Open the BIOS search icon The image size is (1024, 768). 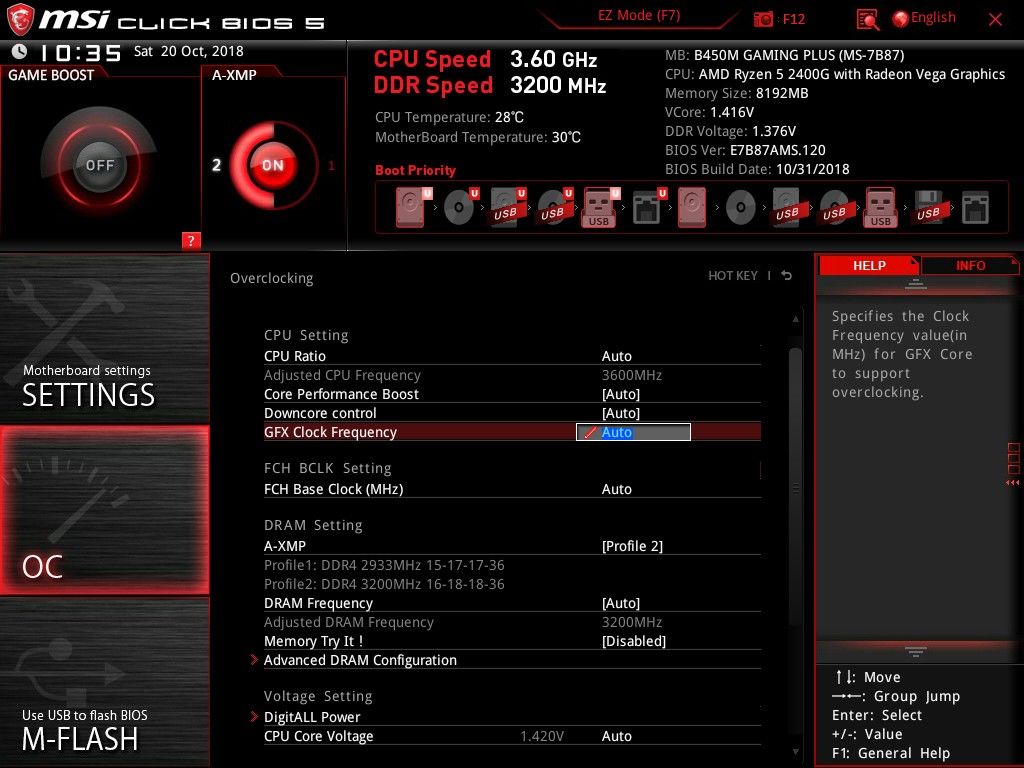pos(867,20)
